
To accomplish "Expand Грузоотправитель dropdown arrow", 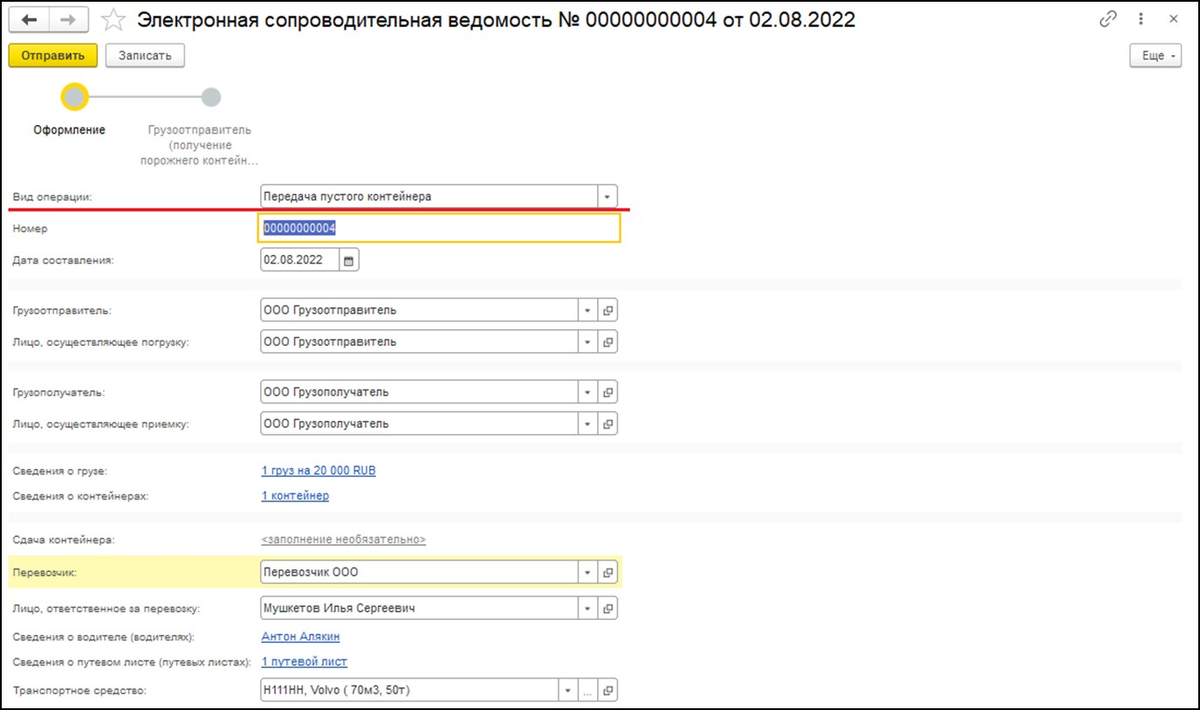I will pos(587,310).
